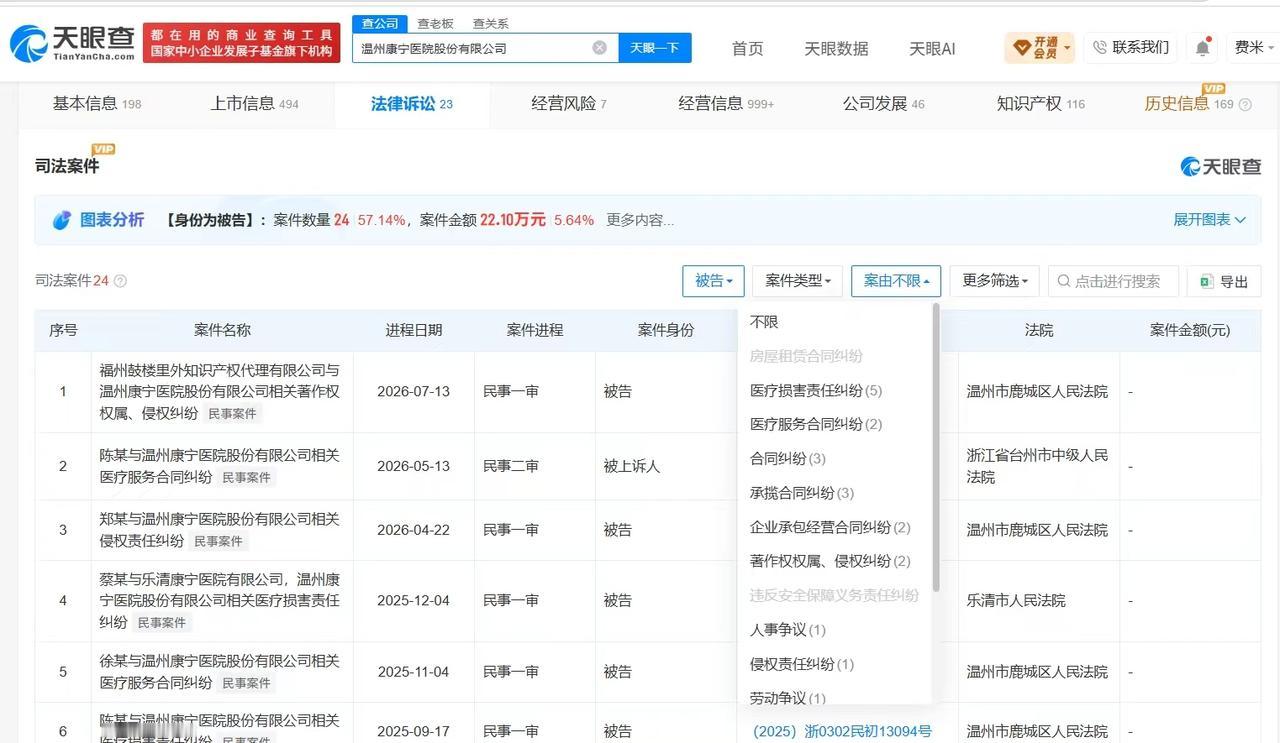Switch to 经营风险 tab
The width and height of the screenshot is (1280, 743).
click(x=568, y=104)
